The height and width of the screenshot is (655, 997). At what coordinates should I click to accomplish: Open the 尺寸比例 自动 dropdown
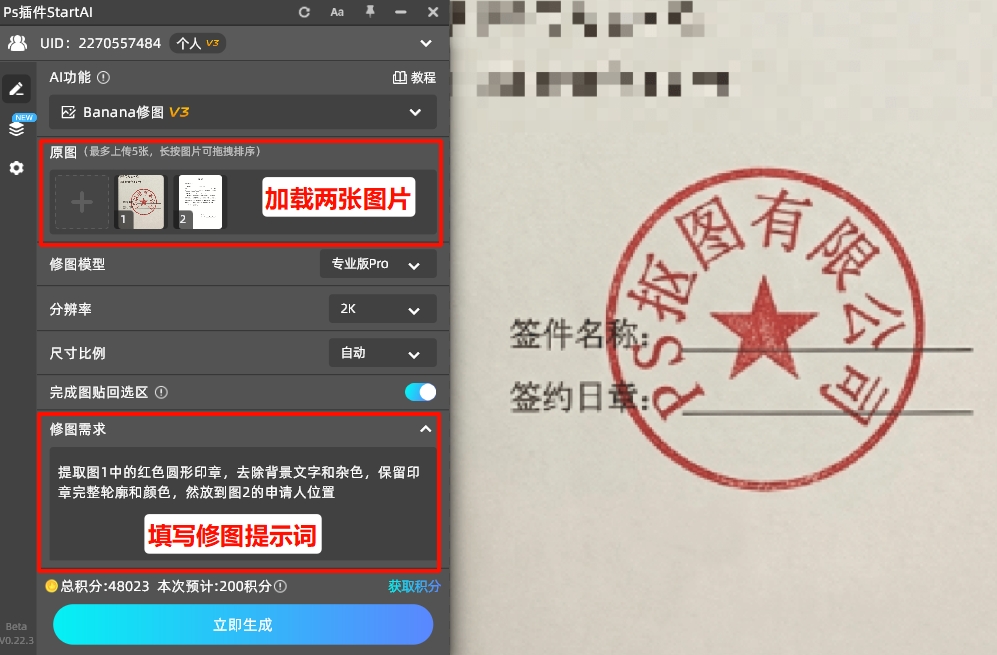pyautogui.click(x=382, y=352)
